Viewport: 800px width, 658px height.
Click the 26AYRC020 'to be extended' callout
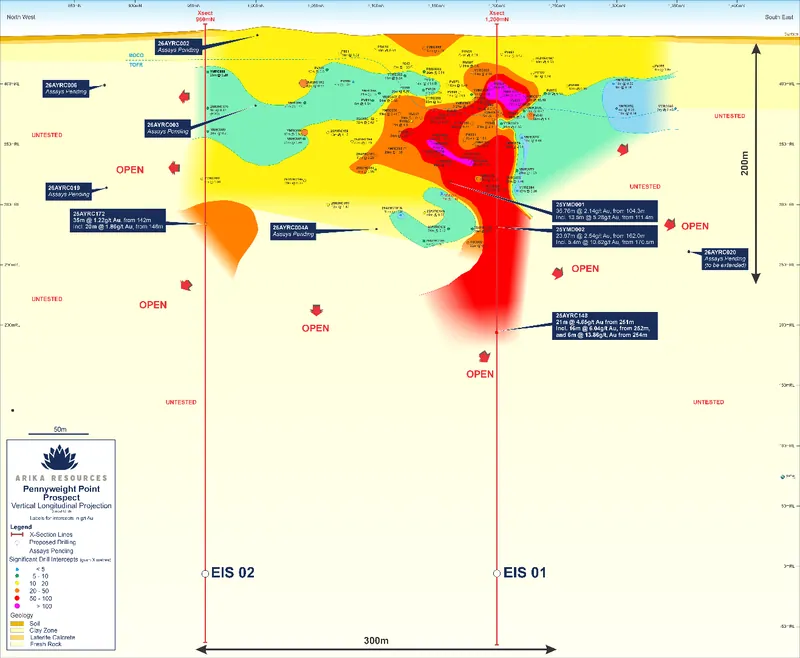pyautogui.click(x=725, y=259)
